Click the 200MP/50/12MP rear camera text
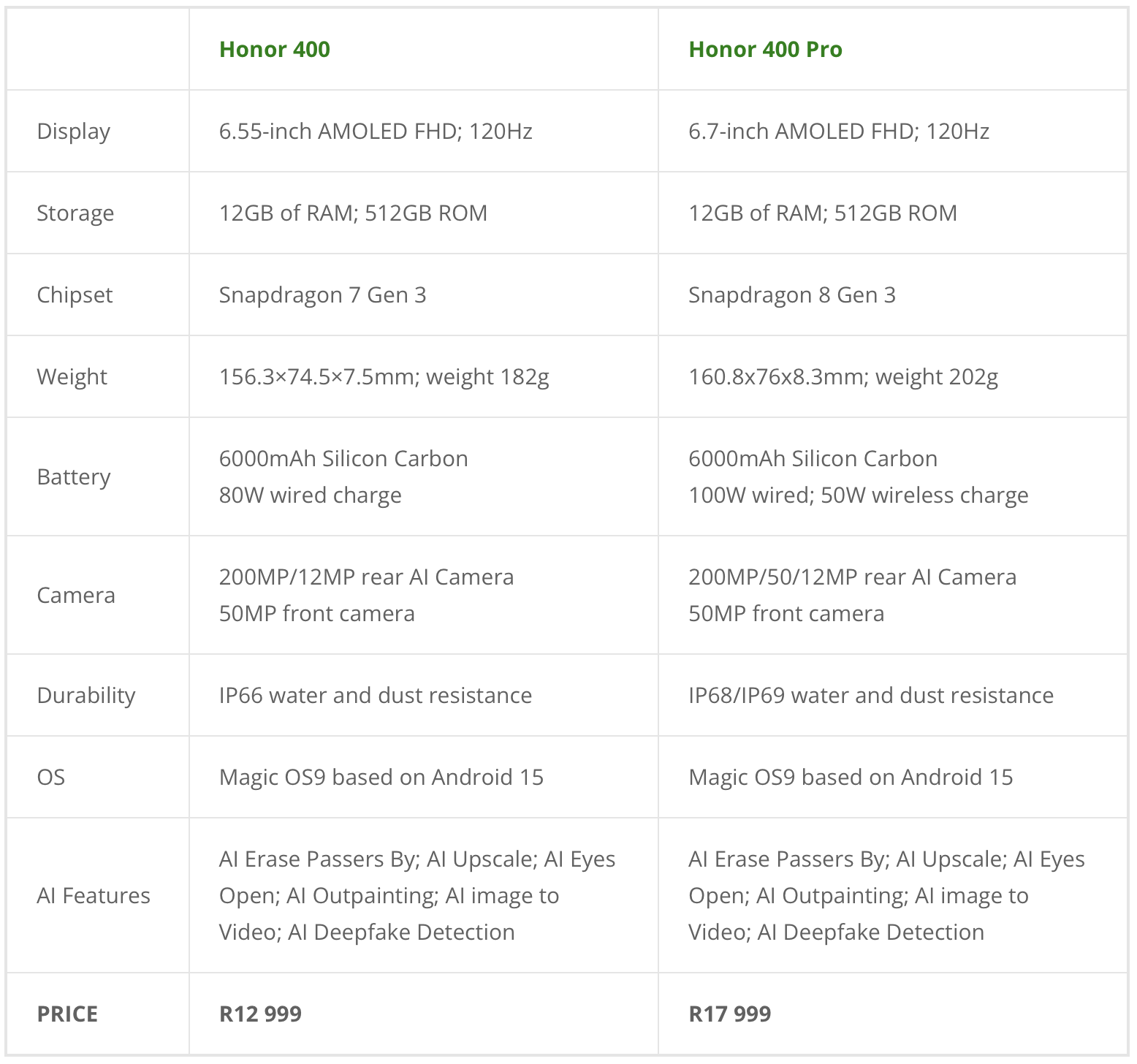The width and height of the screenshot is (1137, 1064). pos(852,577)
